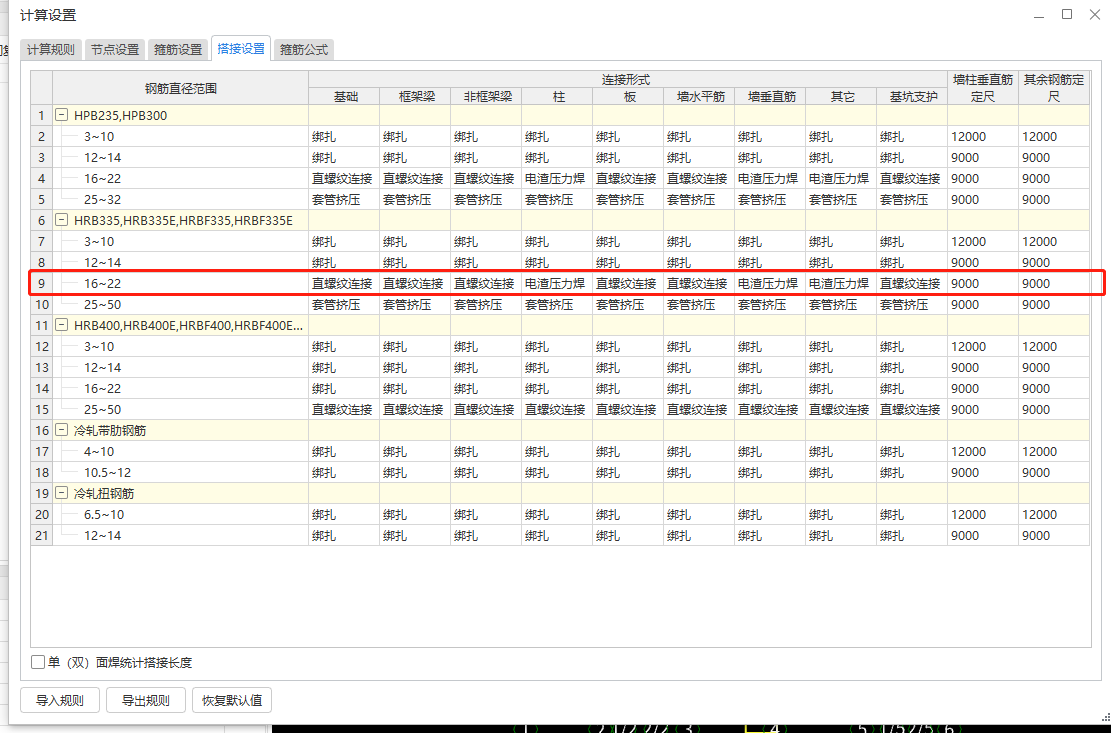Screen dimensions: 1111x733
Task: Click row header number 9
Action: point(42,283)
